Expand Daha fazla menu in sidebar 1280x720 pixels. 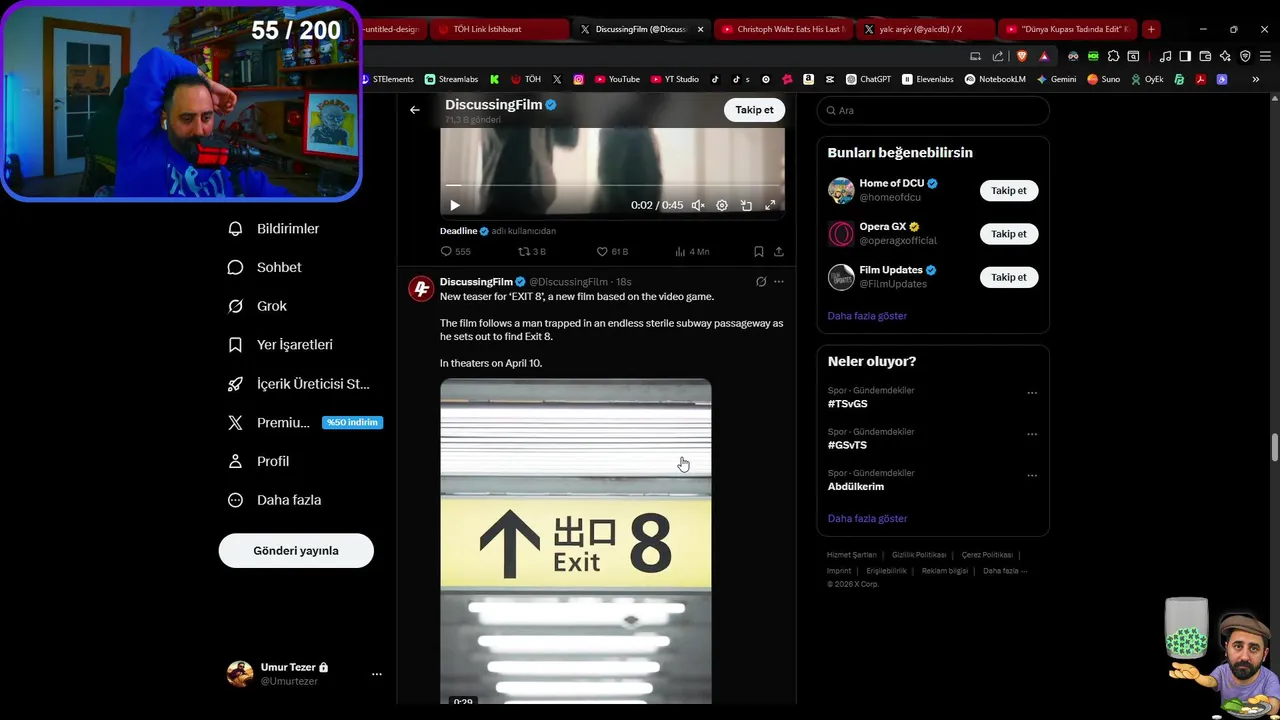click(274, 500)
